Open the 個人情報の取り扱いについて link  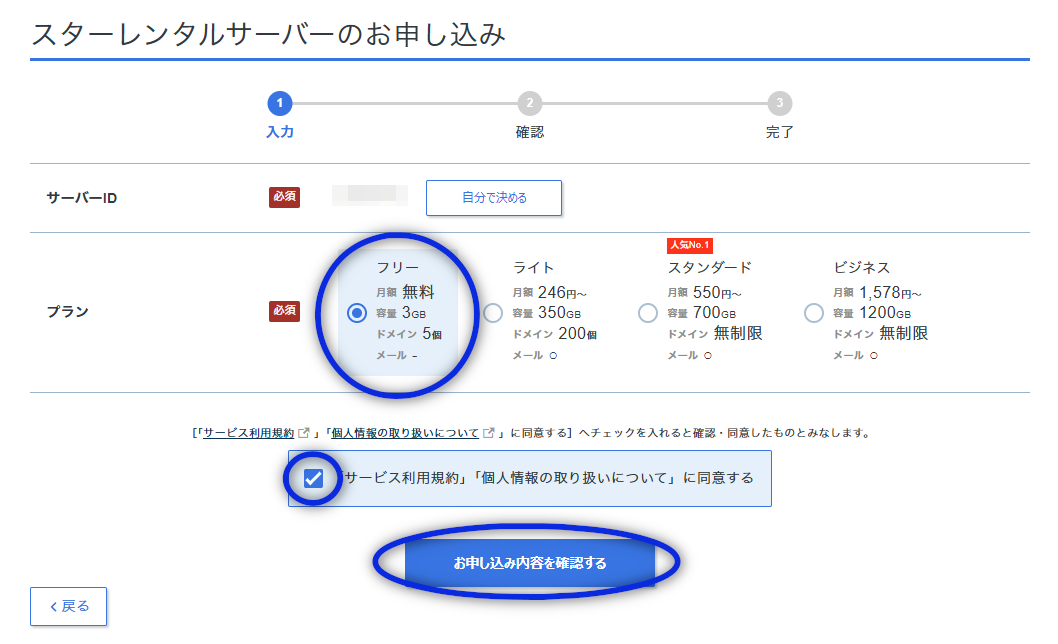point(405,433)
